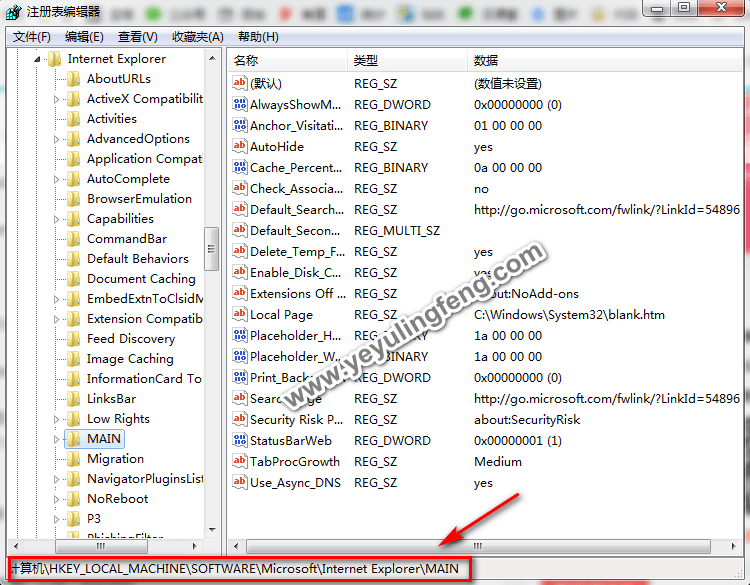Click the tree pane scroll-up arrow
The image size is (750, 585).
(x=212, y=58)
